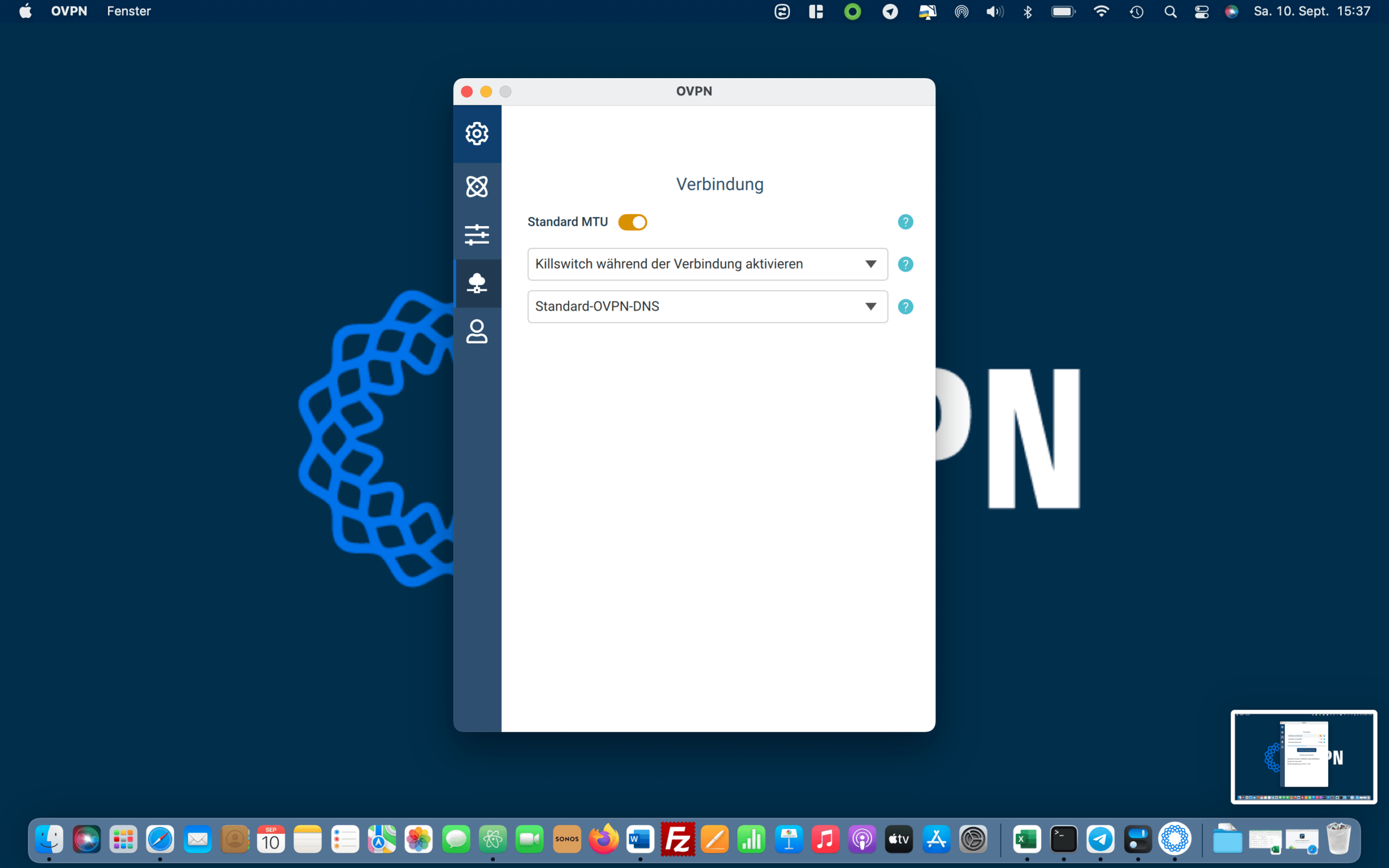Open the volume control in menu bar
The image size is (1389, 868).
[995, 11]
